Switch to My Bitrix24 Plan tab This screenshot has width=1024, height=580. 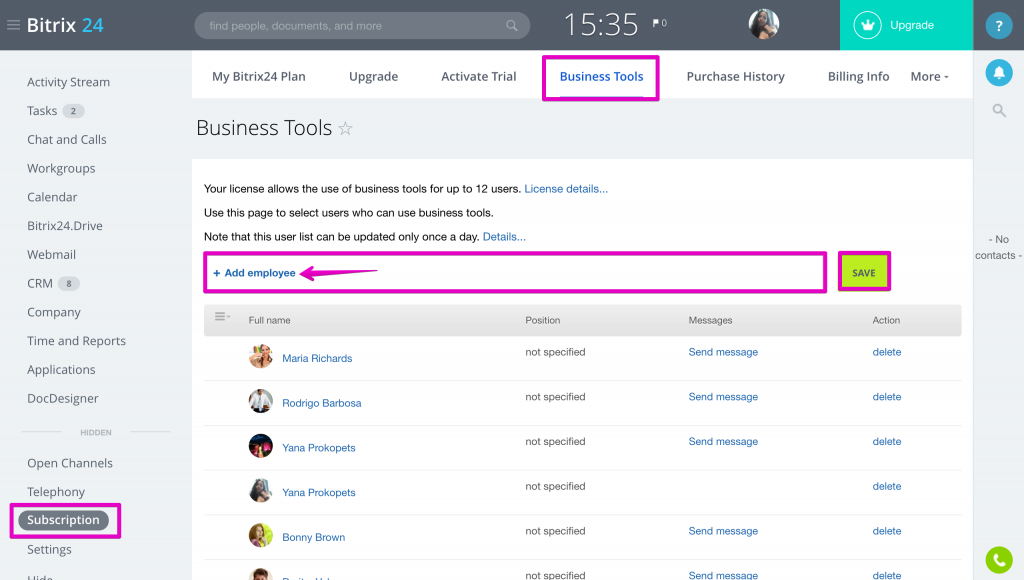point(259,76)
